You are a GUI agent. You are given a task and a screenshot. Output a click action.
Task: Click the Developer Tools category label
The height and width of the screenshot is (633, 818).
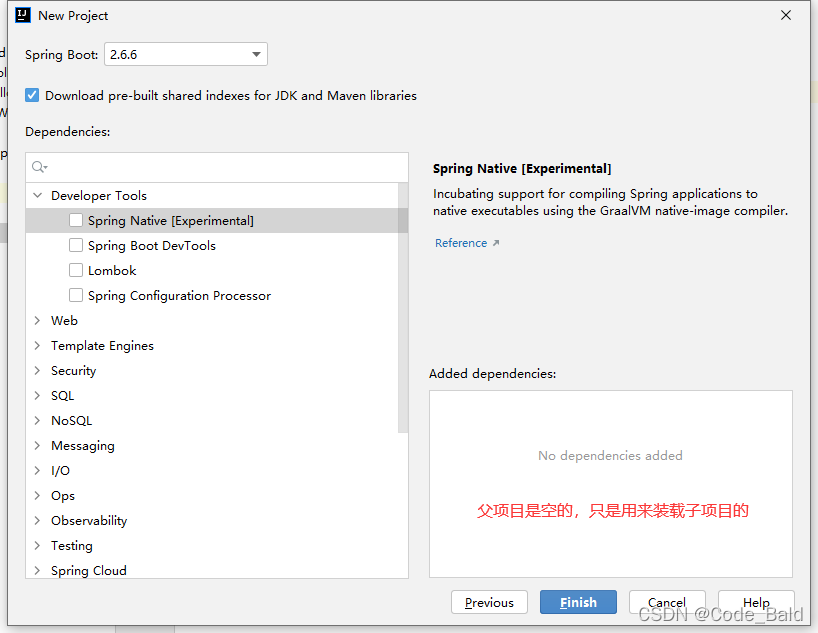point(99,196)
